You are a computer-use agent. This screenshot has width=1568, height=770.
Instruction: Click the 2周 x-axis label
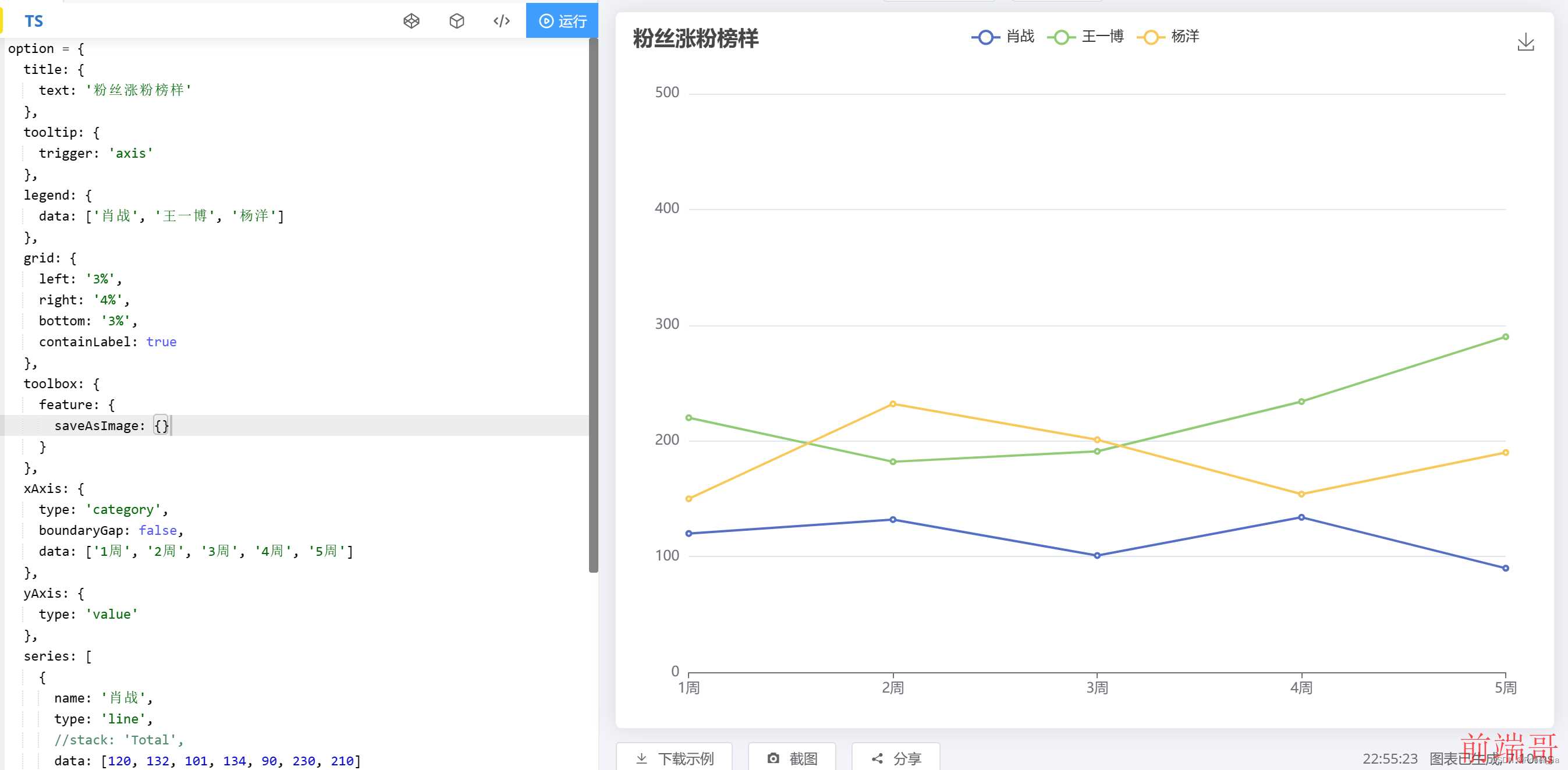coord(893,688)
